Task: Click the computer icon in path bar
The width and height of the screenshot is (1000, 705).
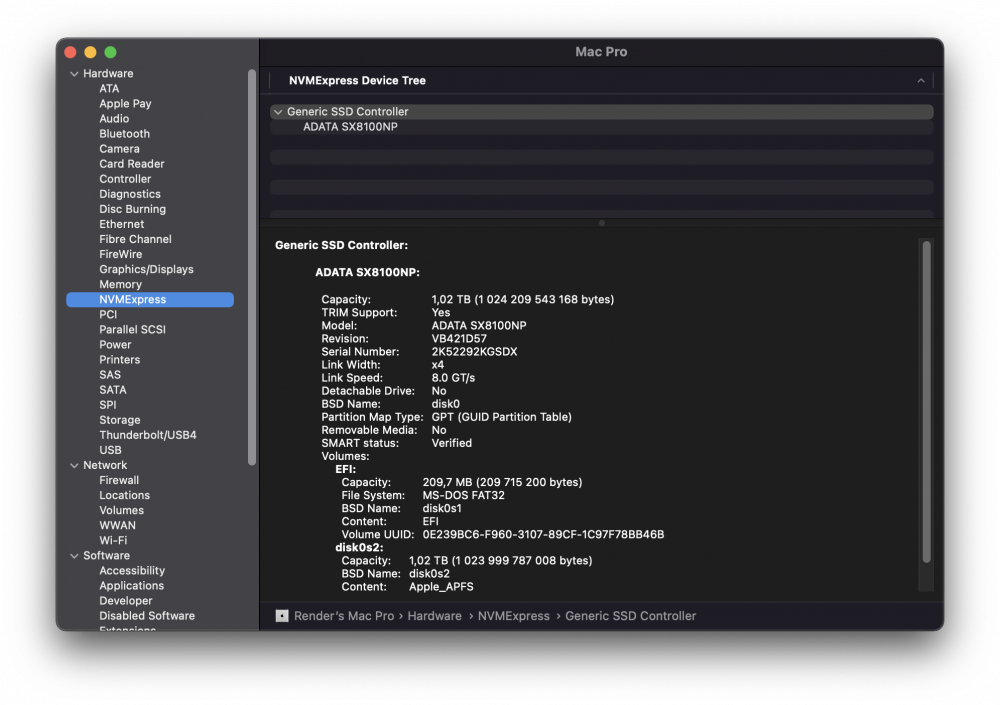Action: pos(282,616)
